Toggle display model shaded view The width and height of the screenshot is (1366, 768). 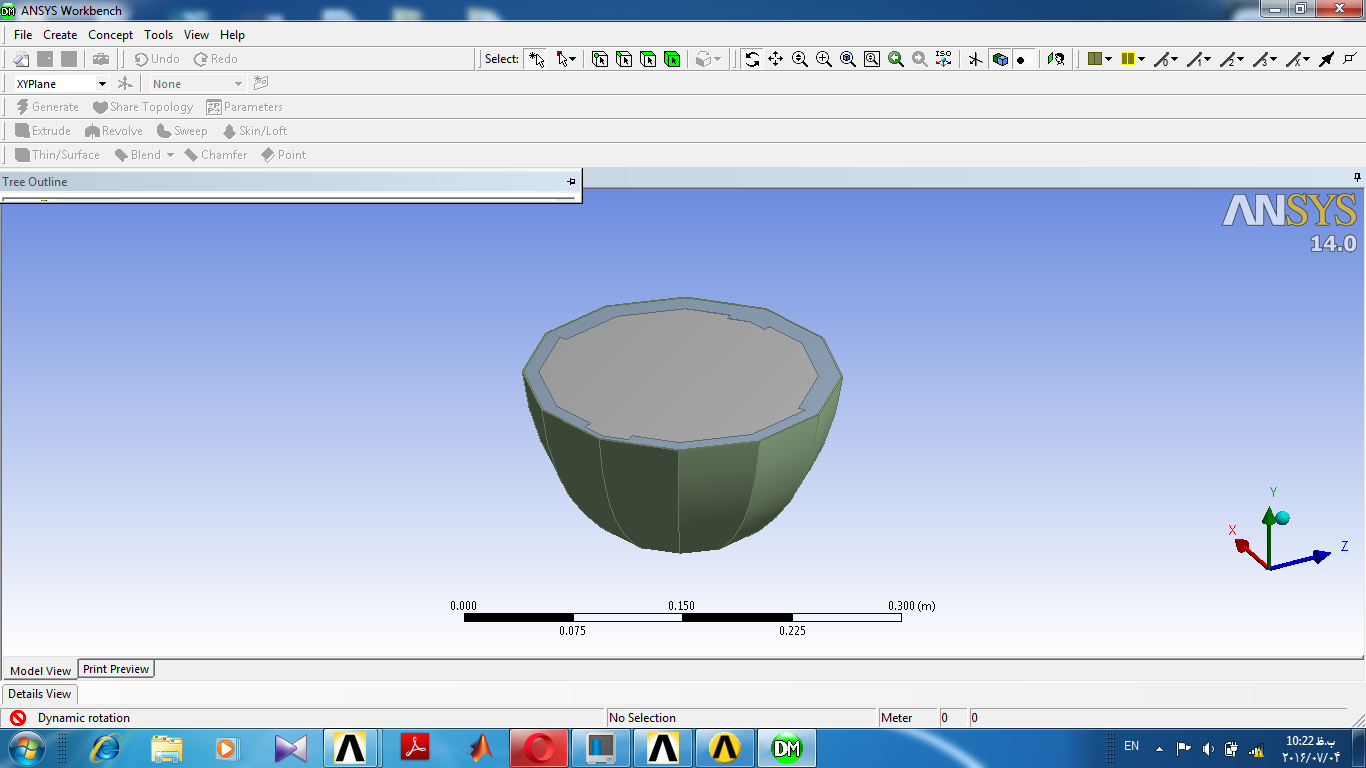tap(1000, 59)
